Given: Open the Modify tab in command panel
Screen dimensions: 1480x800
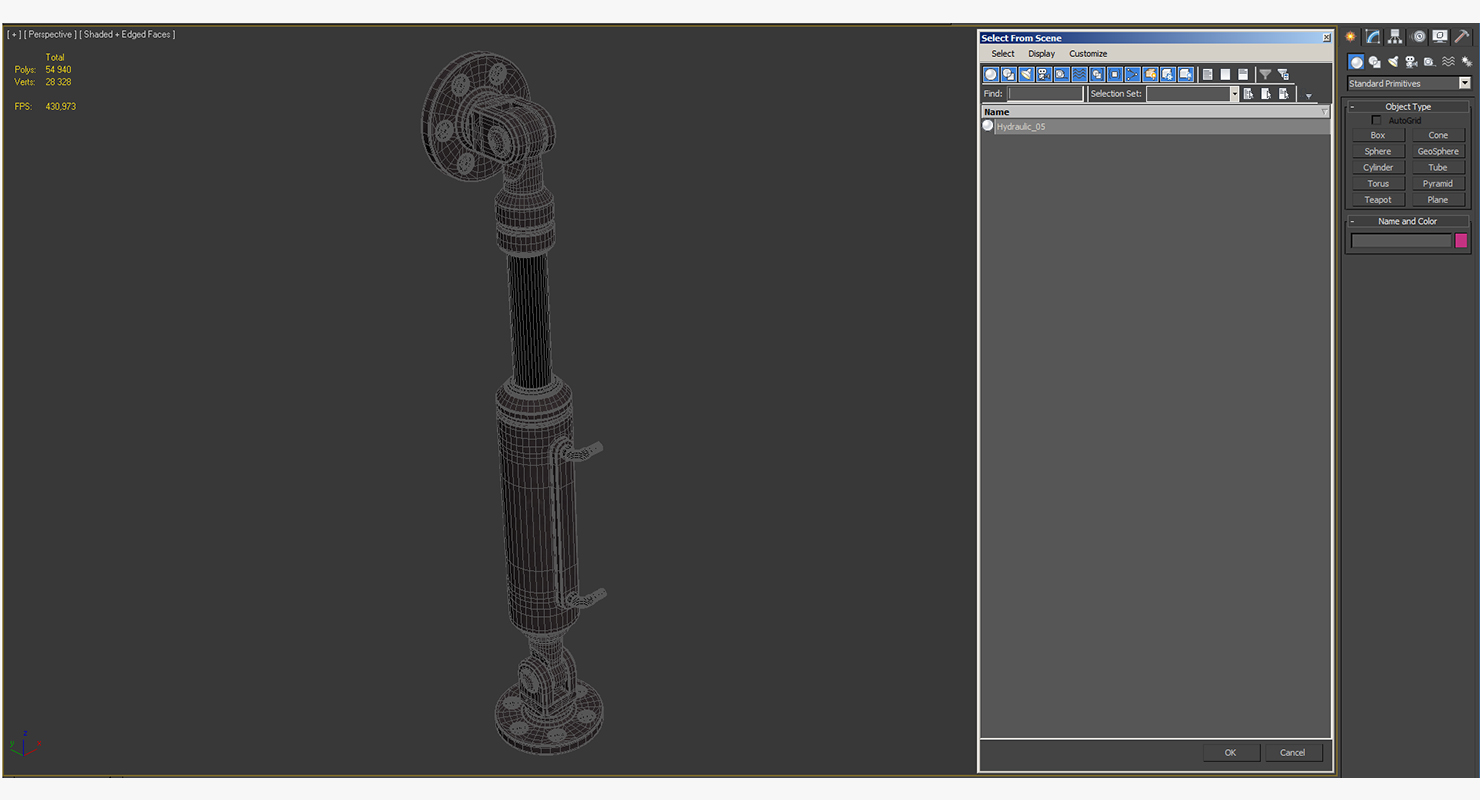Looking at the screenshot, I should [x=1373, y=36].
